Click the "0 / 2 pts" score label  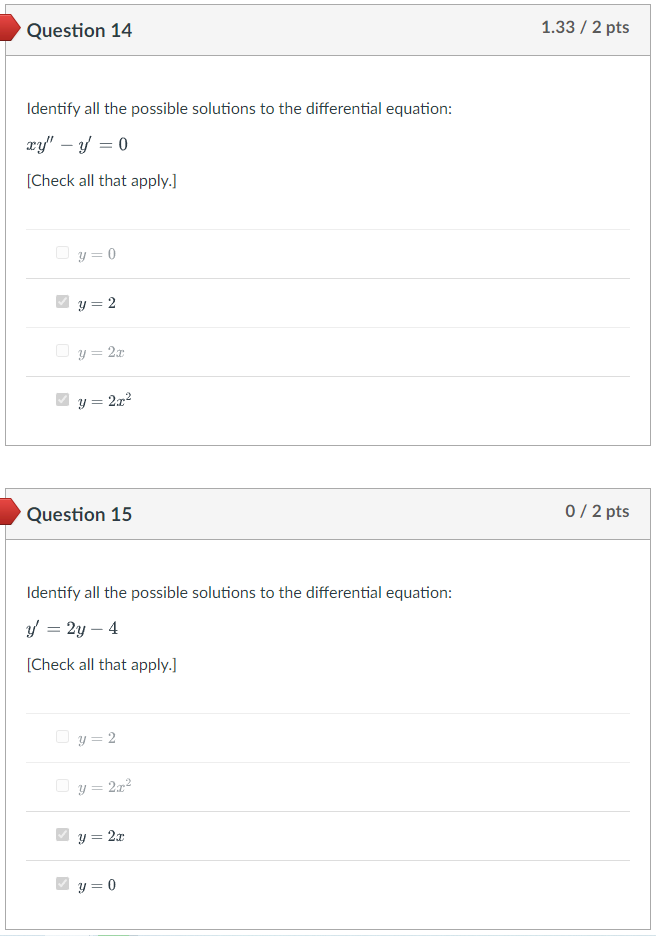595,511
